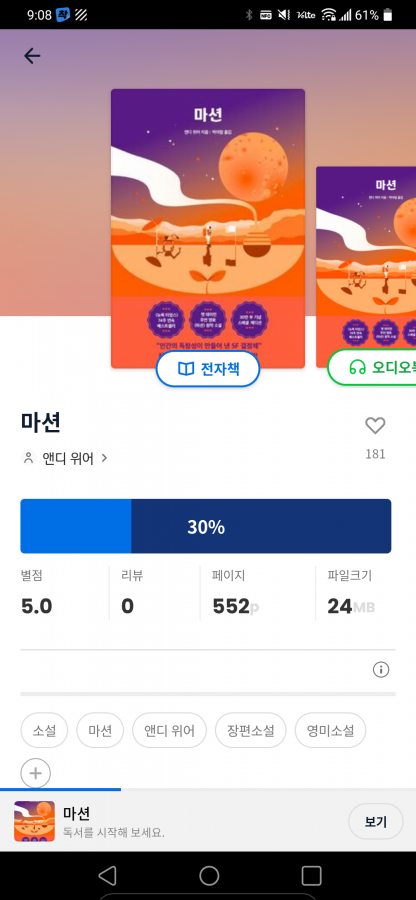
Task: Add a tag with plus icon
Action: [36, 773]
